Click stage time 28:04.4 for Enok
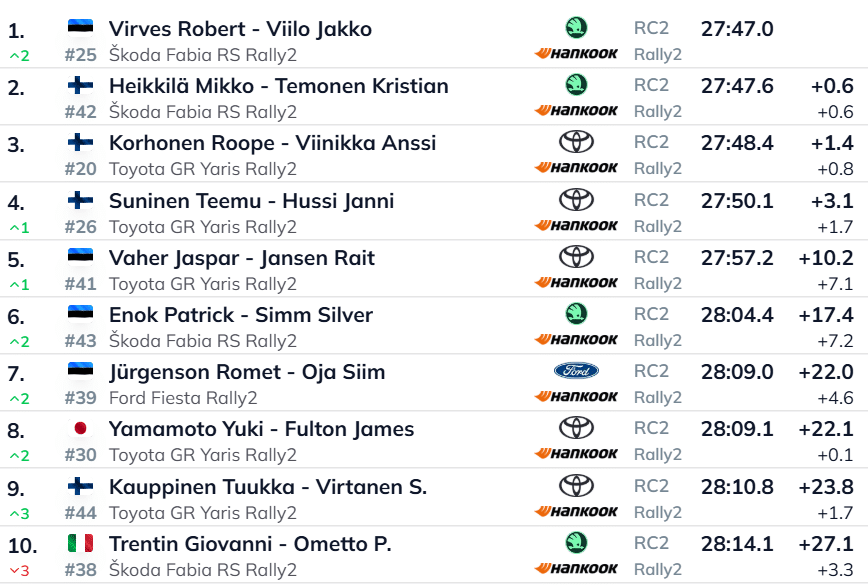 pyautogui.click(x=737, y=315)
